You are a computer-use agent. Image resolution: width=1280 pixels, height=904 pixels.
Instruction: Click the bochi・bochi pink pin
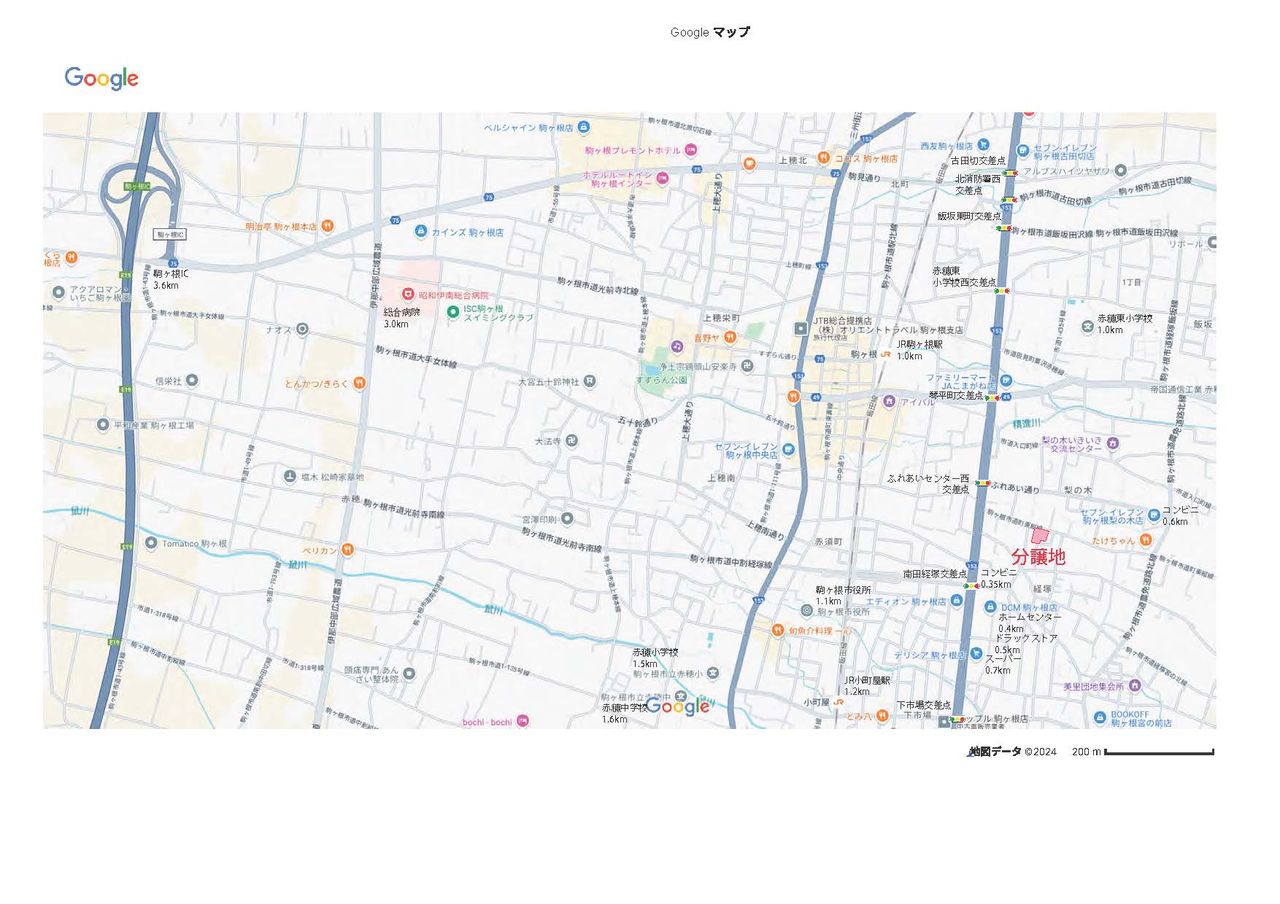click(x=523, y=721)
